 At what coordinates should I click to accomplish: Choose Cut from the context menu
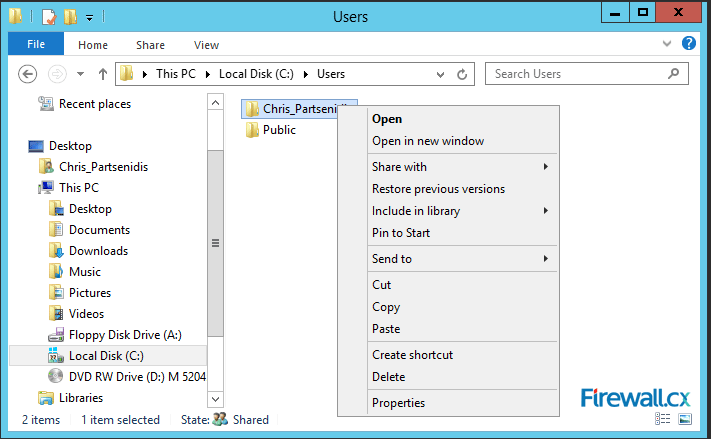pyautogui.click(x=463, y=285)
